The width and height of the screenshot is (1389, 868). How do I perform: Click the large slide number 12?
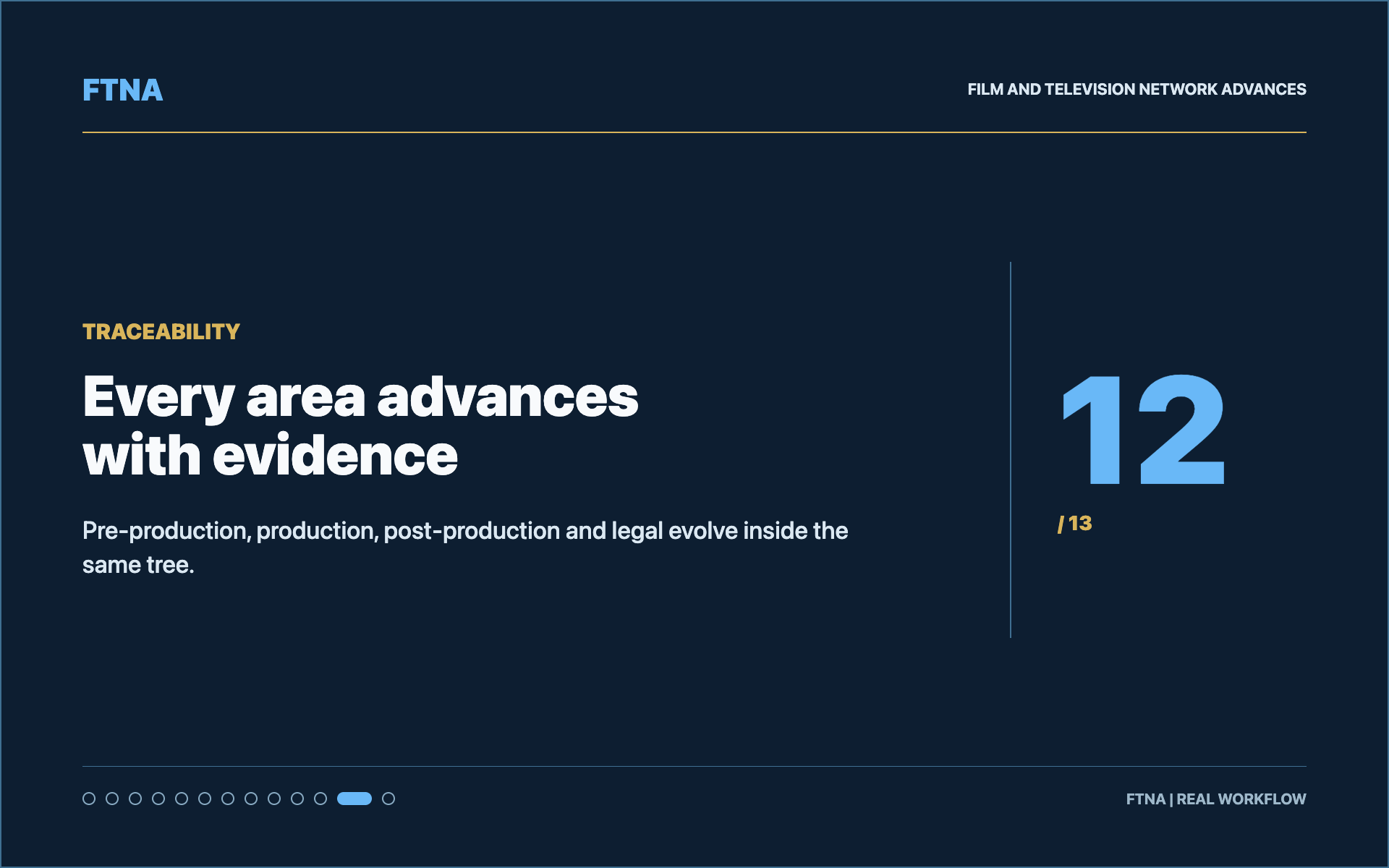tap(1143, 430)
